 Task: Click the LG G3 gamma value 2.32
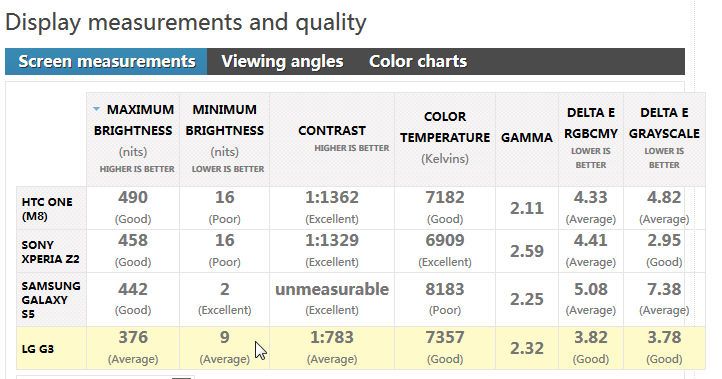tap(527, 348)
